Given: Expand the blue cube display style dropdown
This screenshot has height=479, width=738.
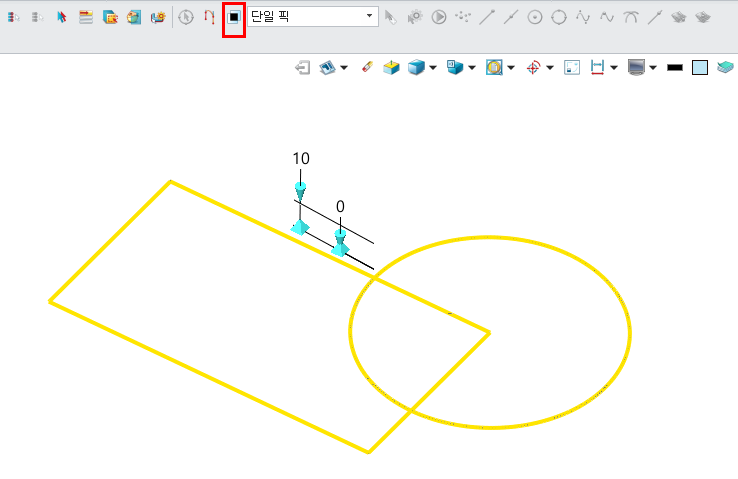Looking at the screenshot, I should tap(433, 68).
